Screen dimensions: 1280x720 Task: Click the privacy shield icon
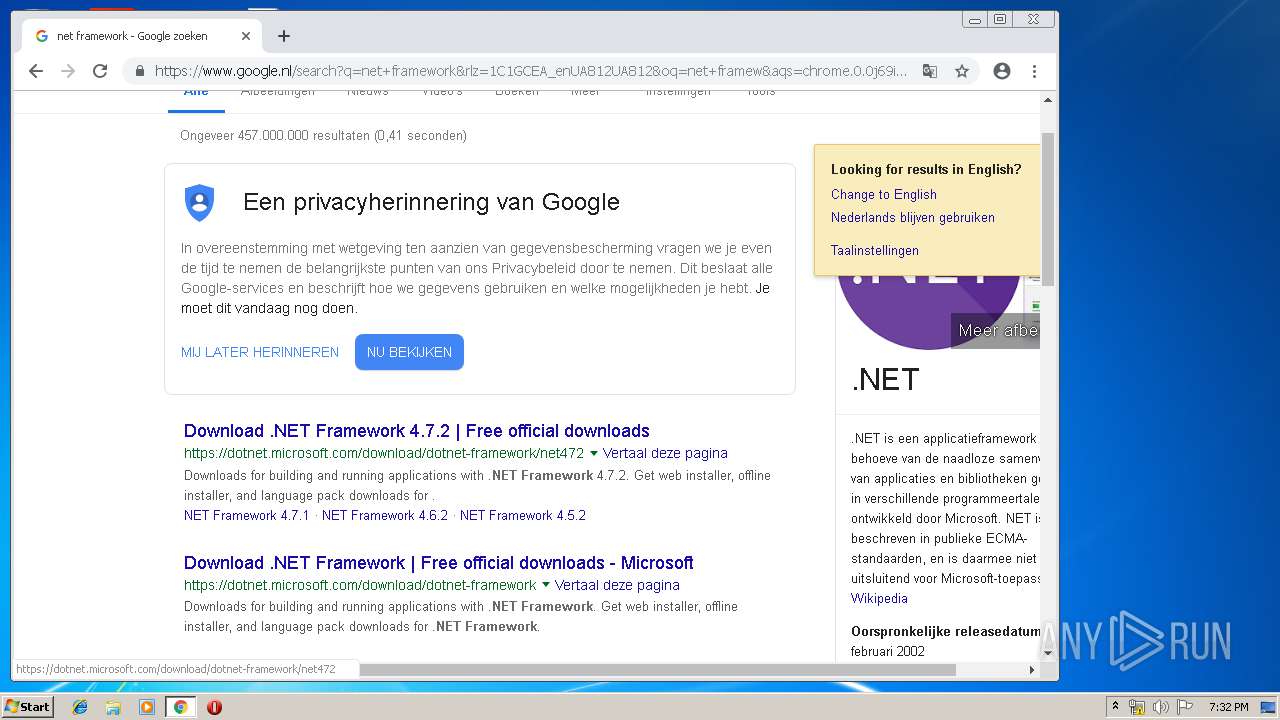pyautogui.click(x=200, y=203)
